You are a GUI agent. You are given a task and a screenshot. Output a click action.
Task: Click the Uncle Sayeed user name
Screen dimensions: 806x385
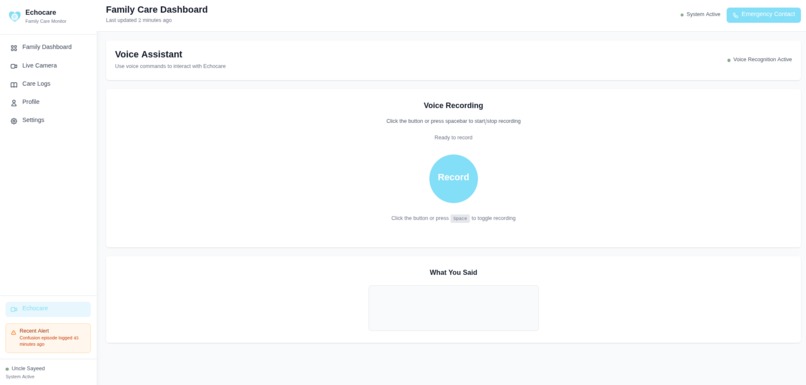28,369
